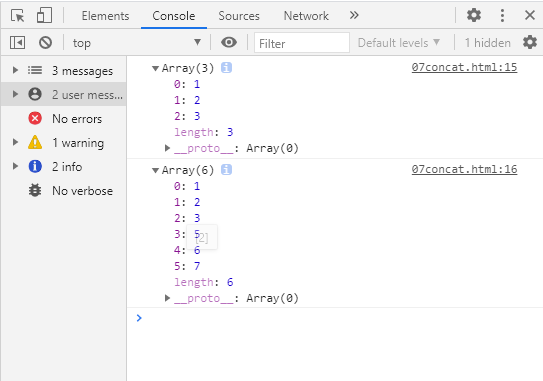Toggle the device toolbar icon
543x381 pixels.
click(44, 16)
